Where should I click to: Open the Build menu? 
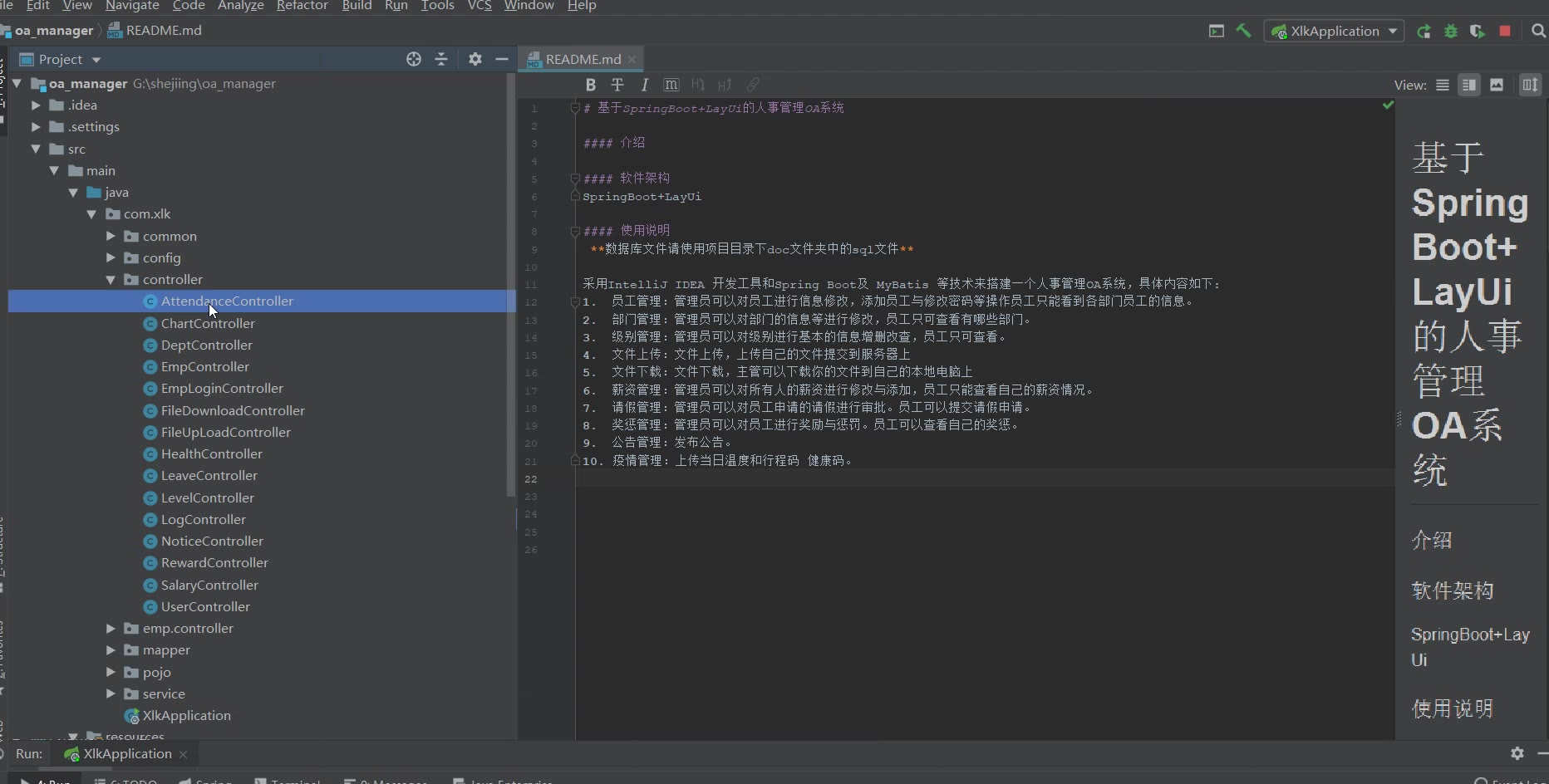357,6
